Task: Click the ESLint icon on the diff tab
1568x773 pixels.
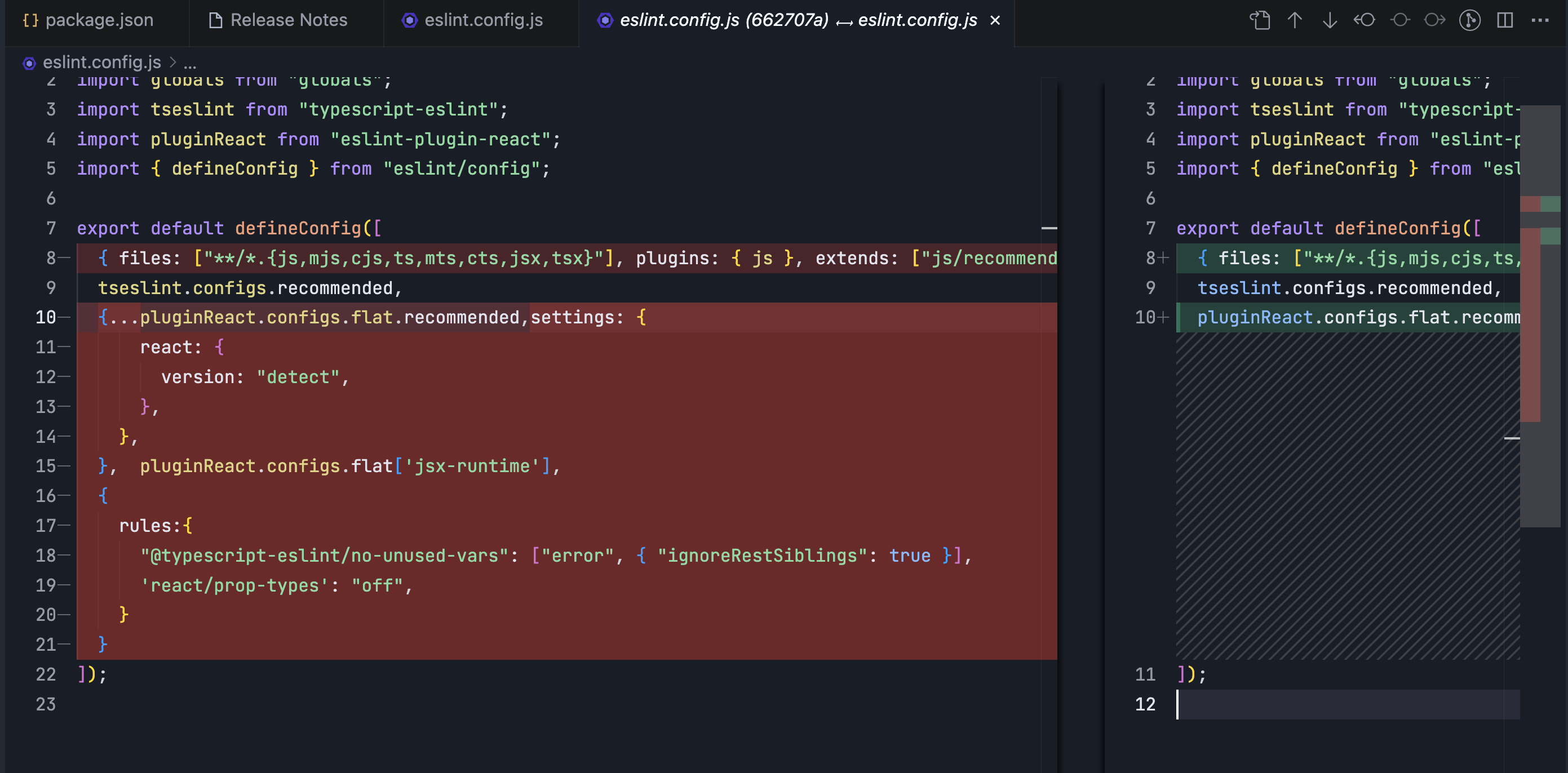Action: [x=605, y=21]
